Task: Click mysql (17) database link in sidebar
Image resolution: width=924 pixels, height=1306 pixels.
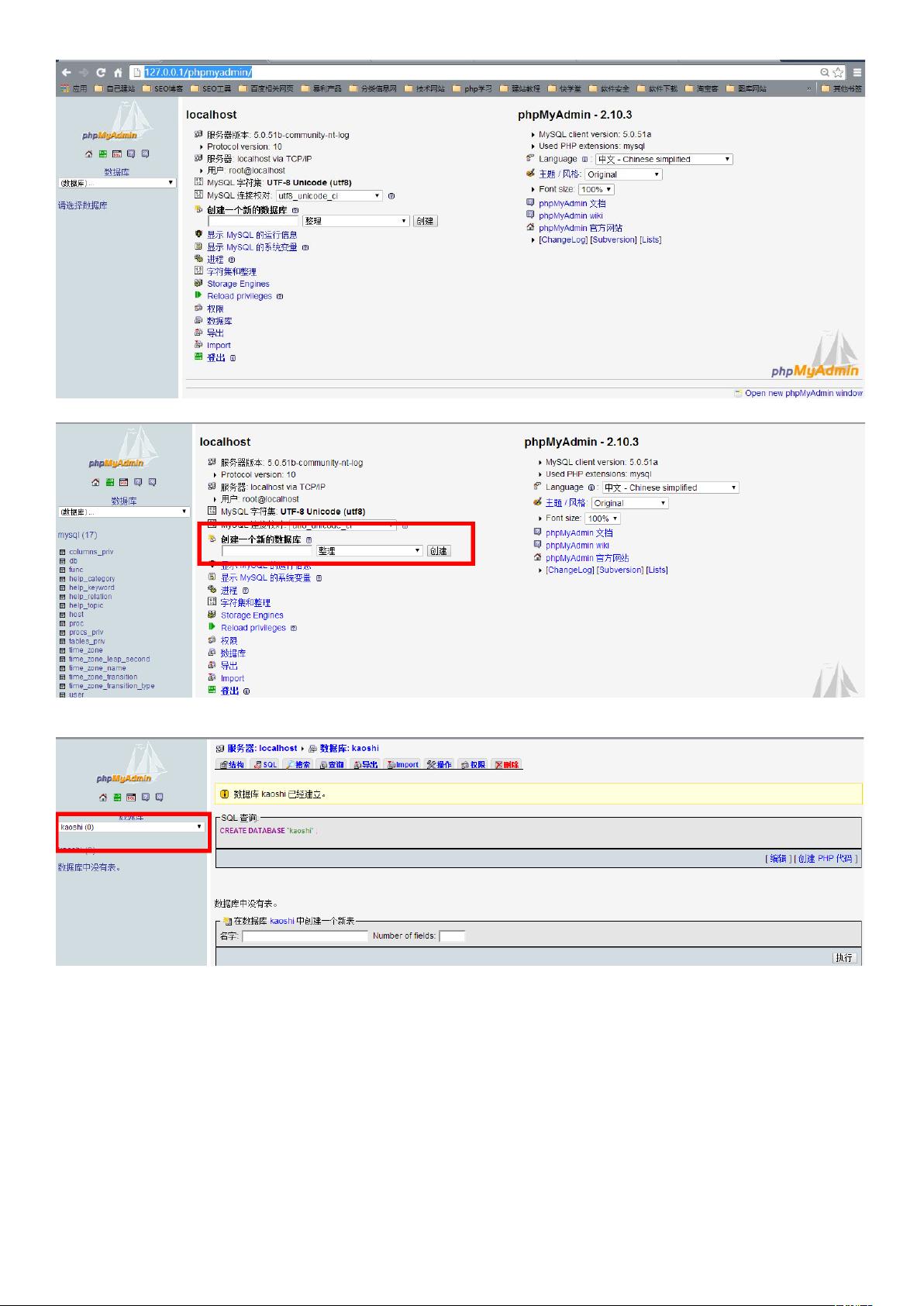Action: point(78,535)
